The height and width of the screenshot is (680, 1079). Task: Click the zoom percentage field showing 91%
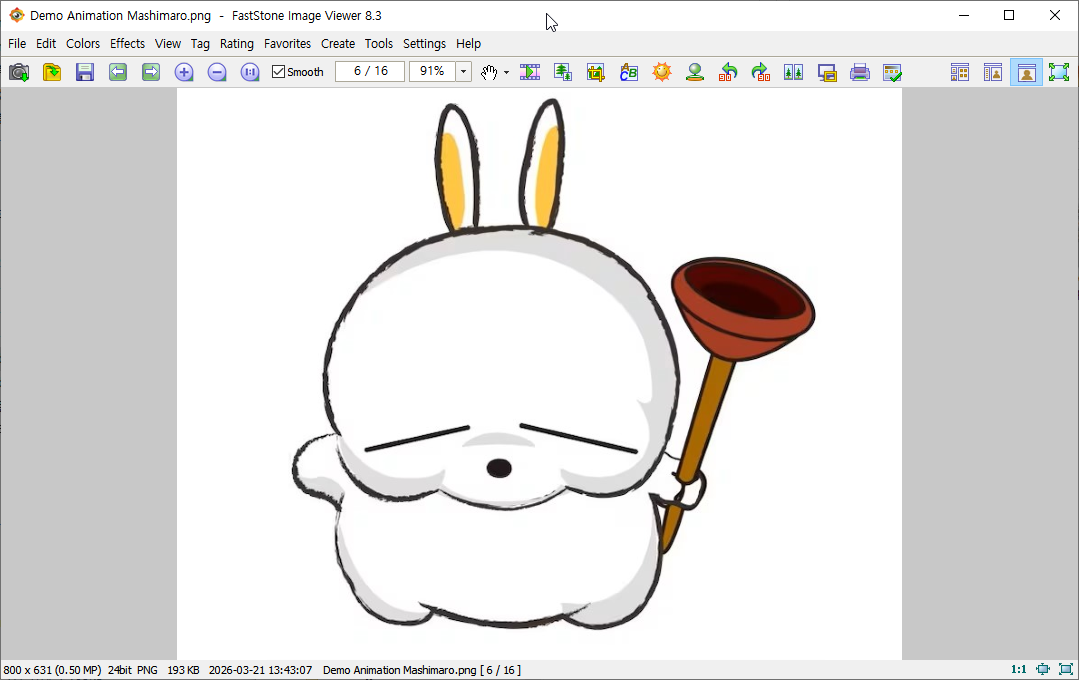tap(432, 71)
